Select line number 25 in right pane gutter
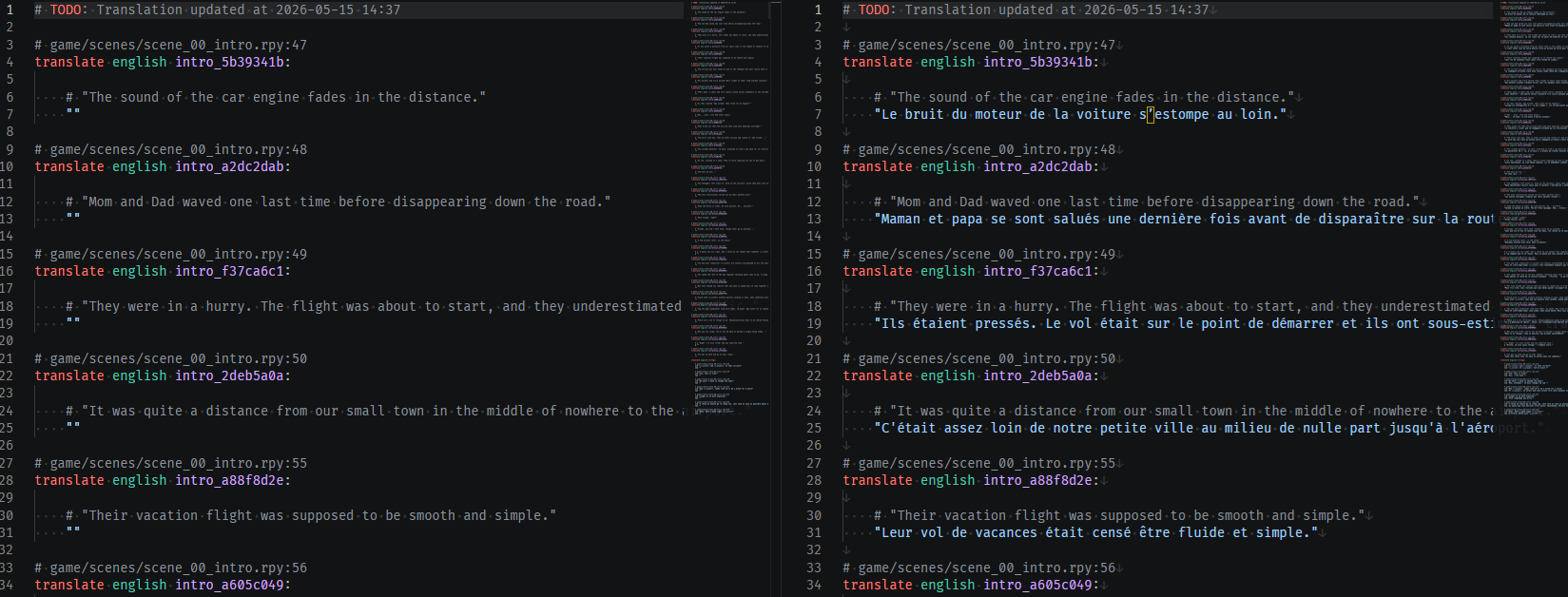Viewport: 1568px width, 597px height. (x=814, y=428)
